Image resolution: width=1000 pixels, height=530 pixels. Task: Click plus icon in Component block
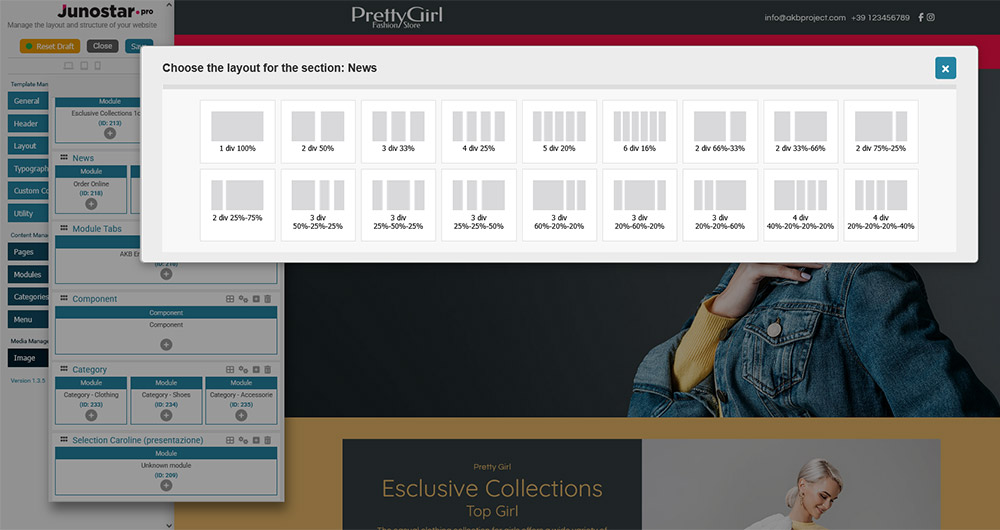(x=166, y=344)
